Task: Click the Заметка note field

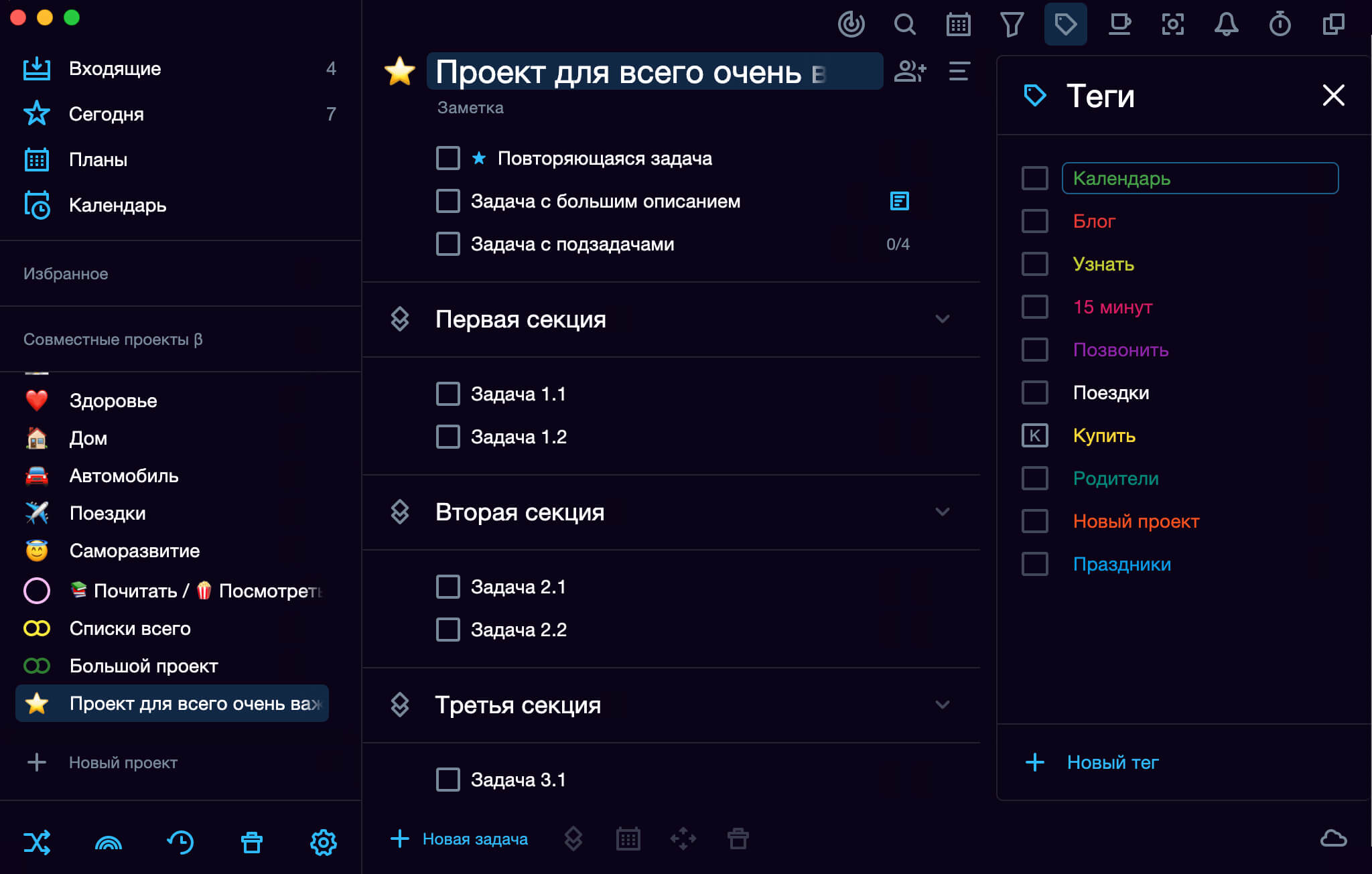Action: tap(470, 108)
